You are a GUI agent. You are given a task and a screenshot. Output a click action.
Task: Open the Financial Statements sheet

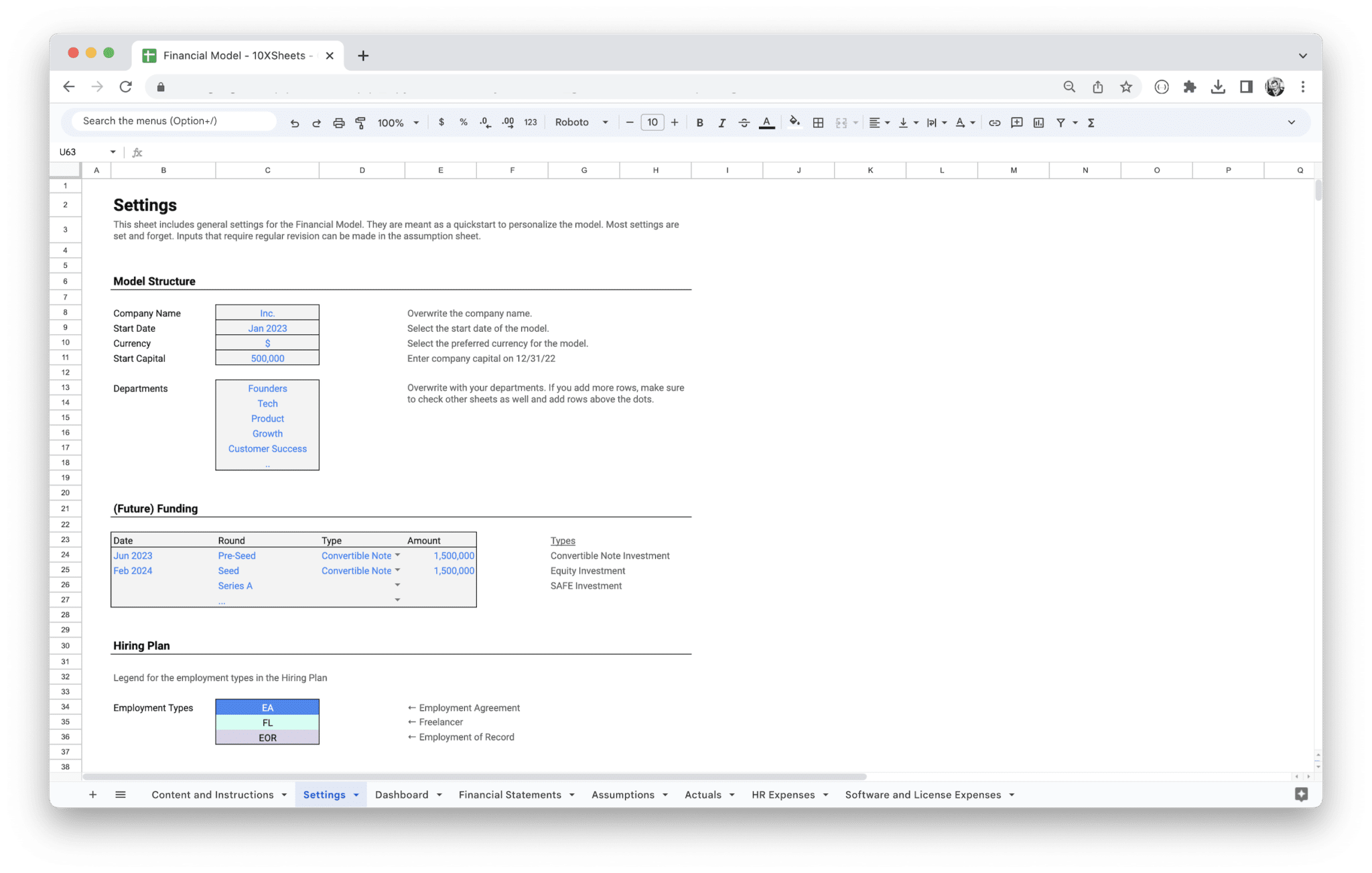pos(509,795)
